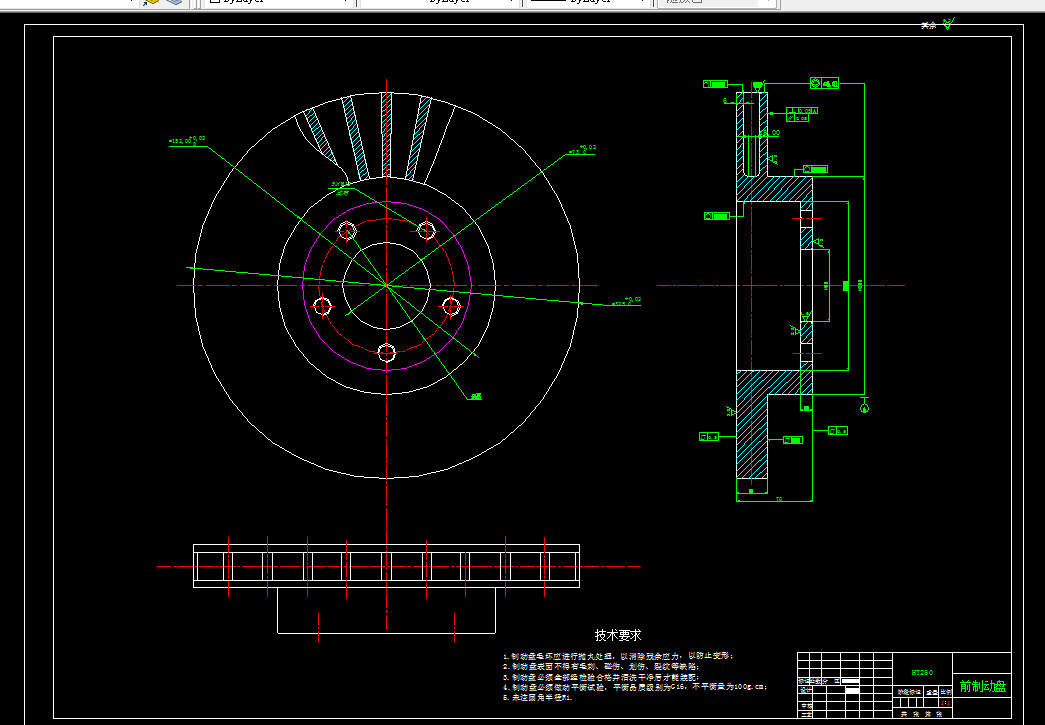Select the surface roughness symbol at top right
This screenshot has width=1045, height=725.
[x=948, y=23]
